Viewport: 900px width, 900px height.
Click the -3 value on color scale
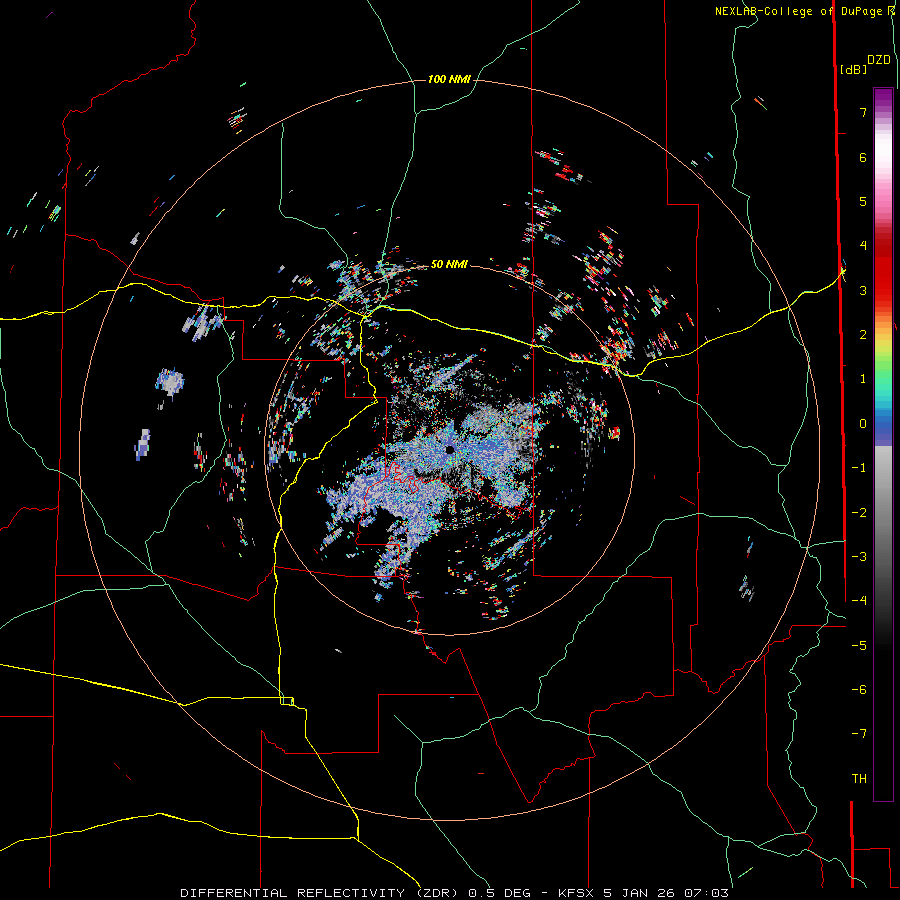[859, 557]
